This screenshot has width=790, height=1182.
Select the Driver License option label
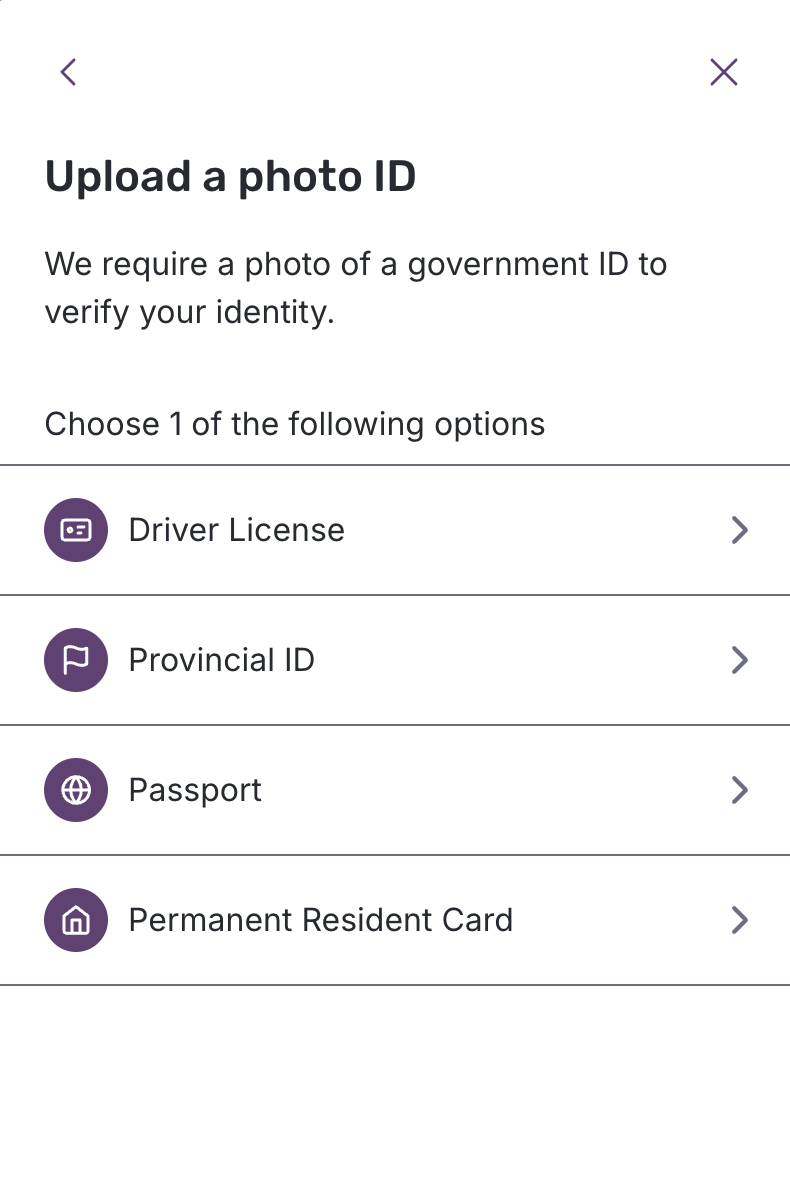(236, 530)
